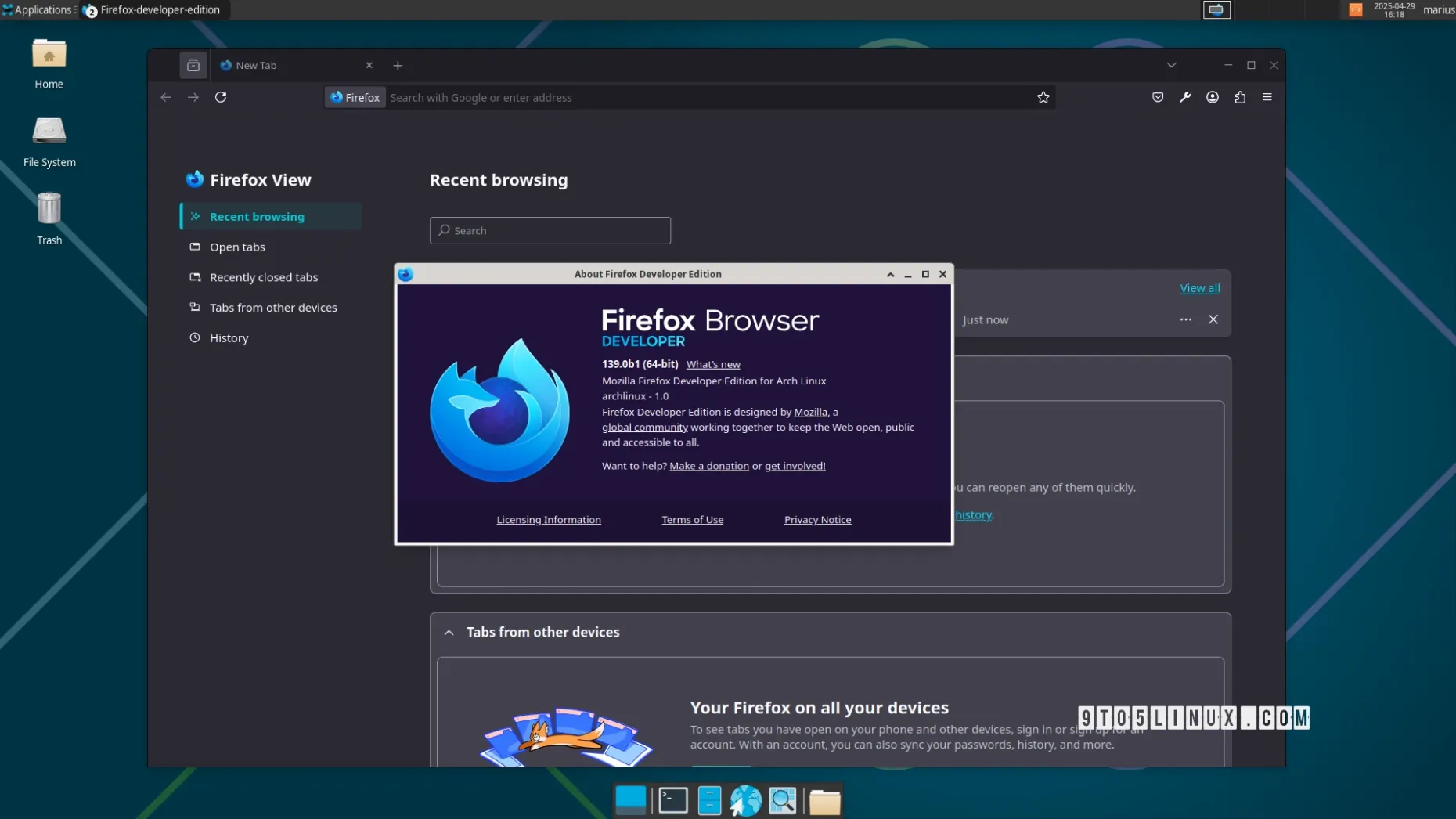
Task: Go forward with forward arrow
Action: (x=193, y=97)
